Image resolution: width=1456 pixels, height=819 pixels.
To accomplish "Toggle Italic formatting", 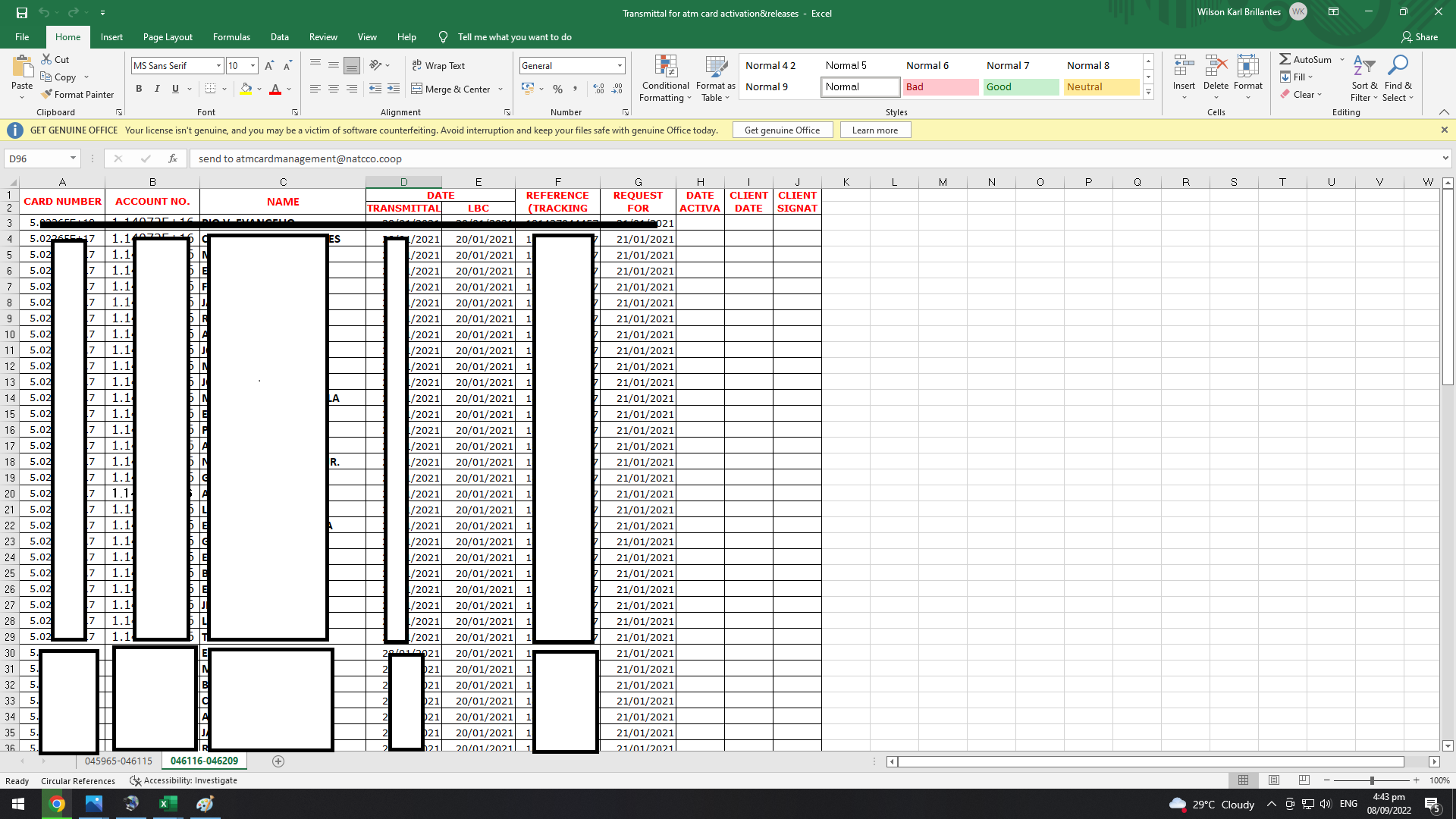I will [x=157, y=89].
